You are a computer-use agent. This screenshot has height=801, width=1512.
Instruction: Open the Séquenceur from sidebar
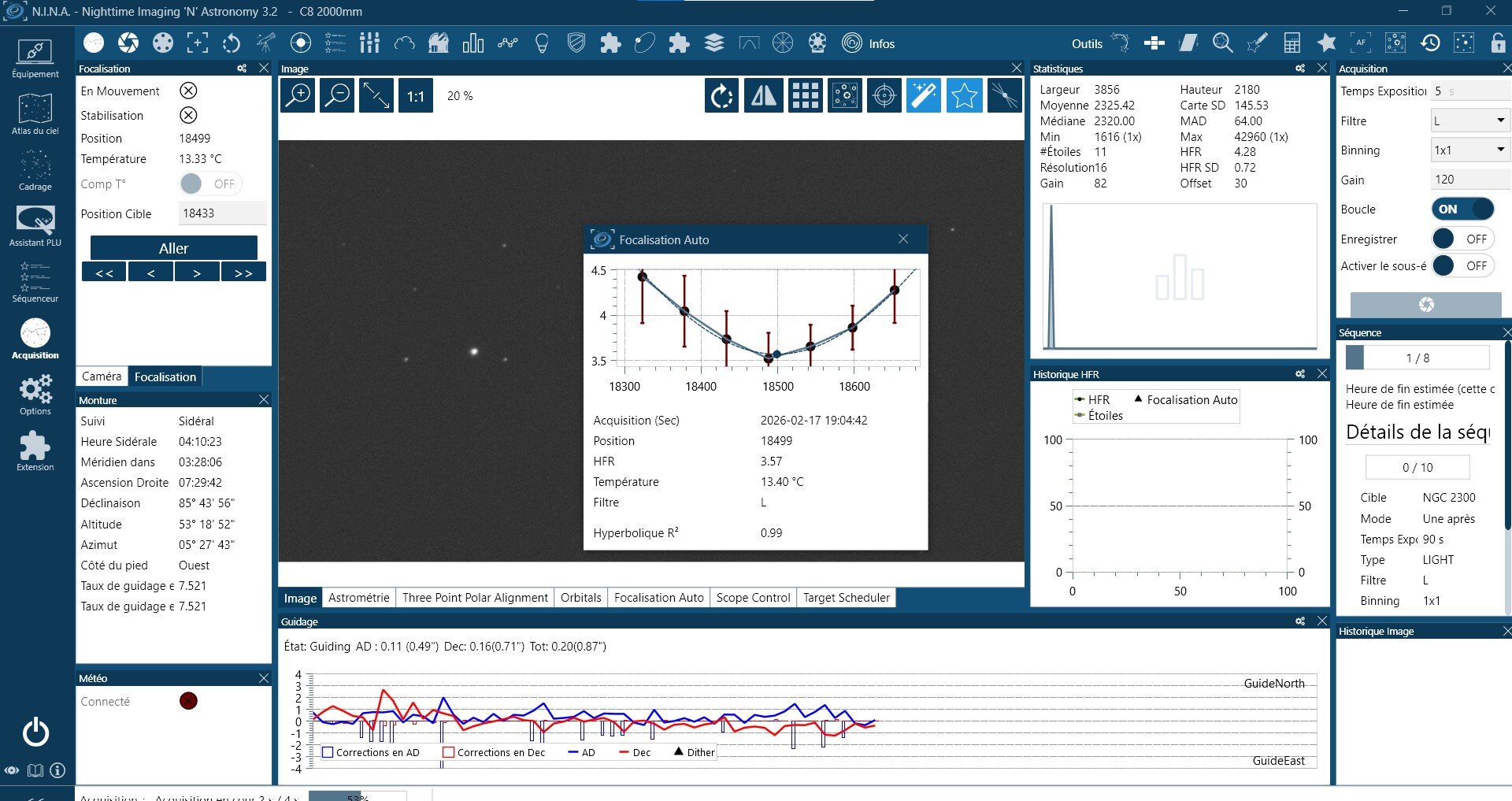pyautogui.click(x=35, y=282)
